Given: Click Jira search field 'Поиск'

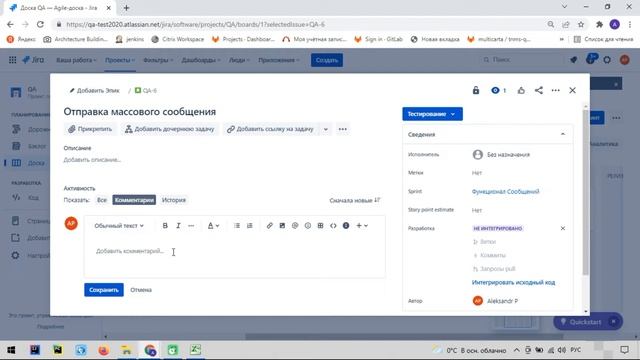Looking at the screenshot, I should 520,60.
